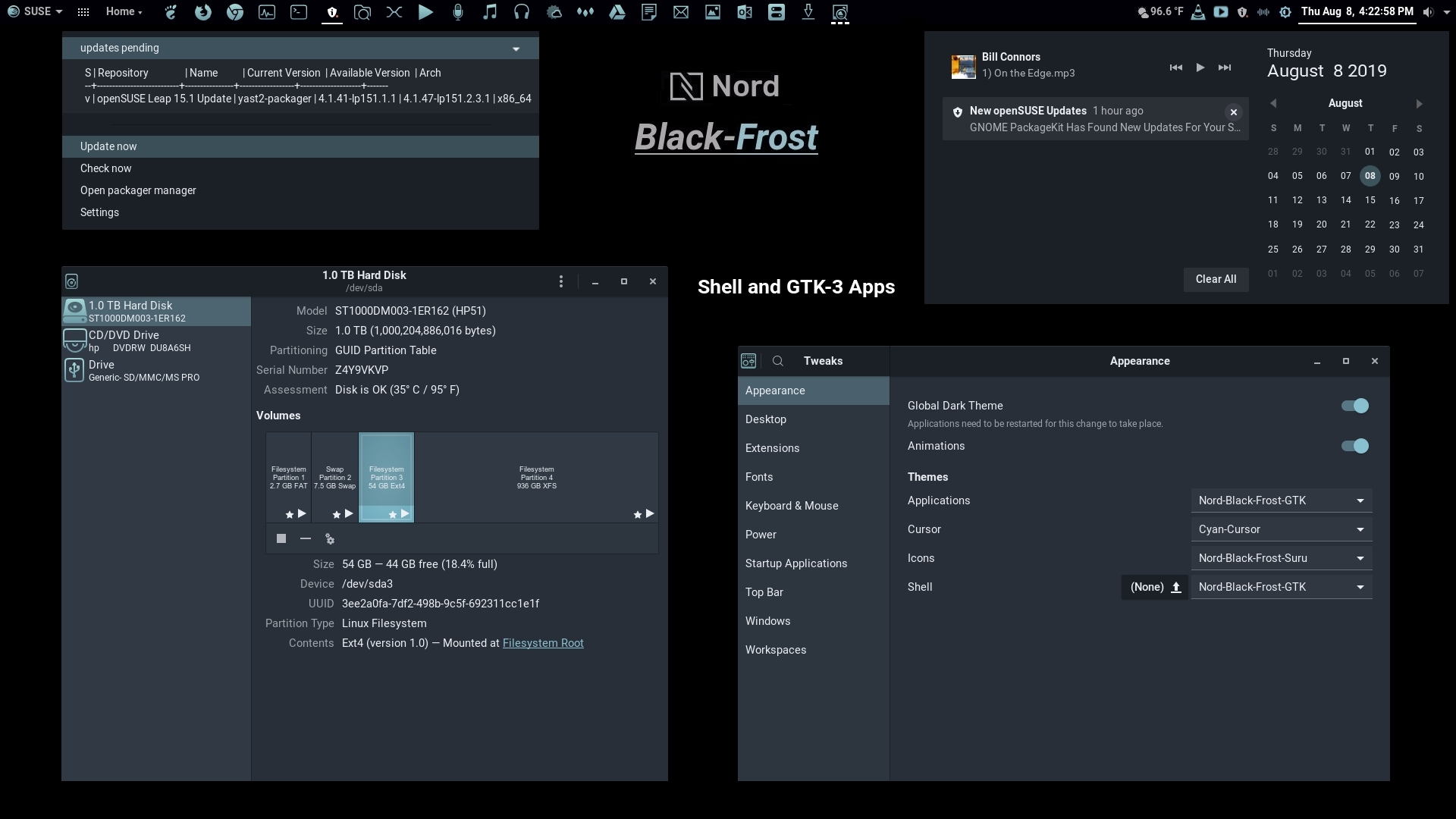The width and height of the screenshot is (1456, 819).
Task: Open the Cursor theme dropdown
Action: [1282, 529]
